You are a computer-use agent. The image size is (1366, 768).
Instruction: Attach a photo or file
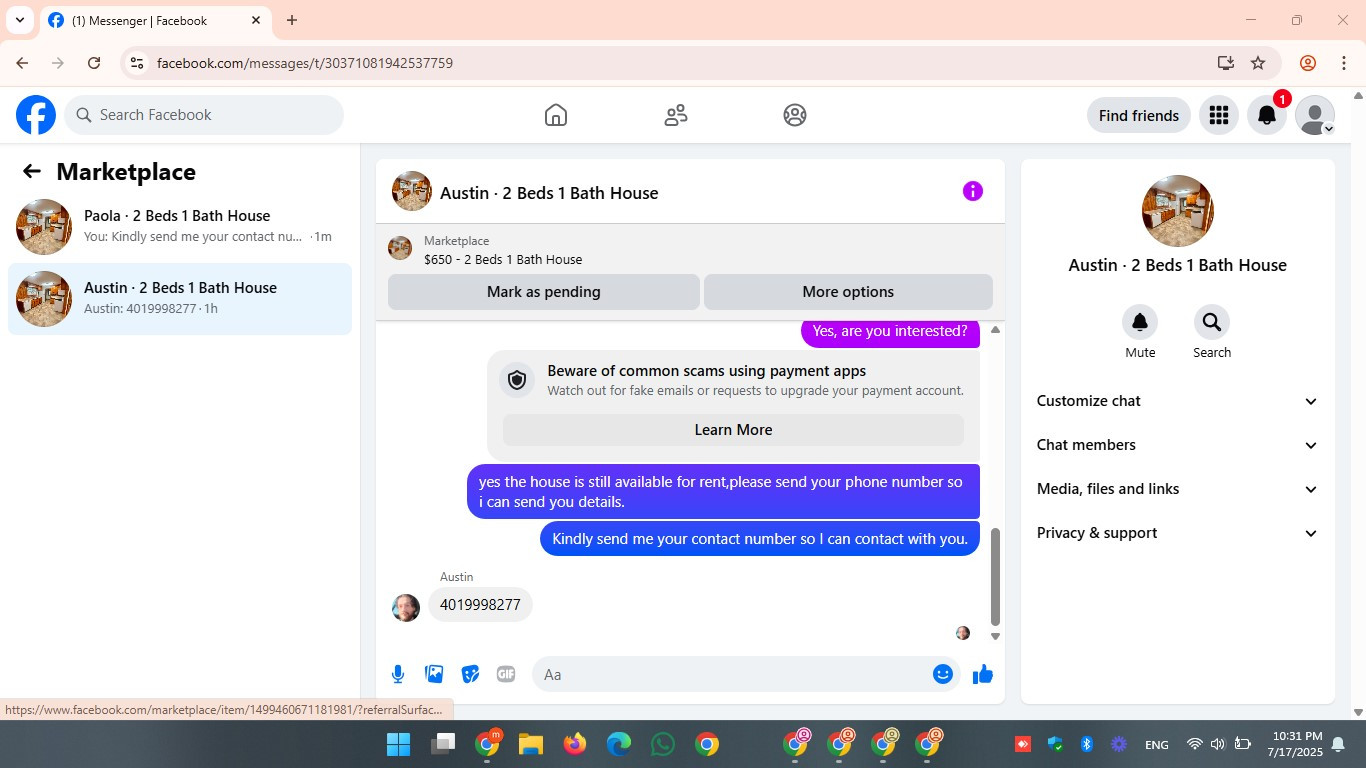pyautogui.click(x=434, y=674)
